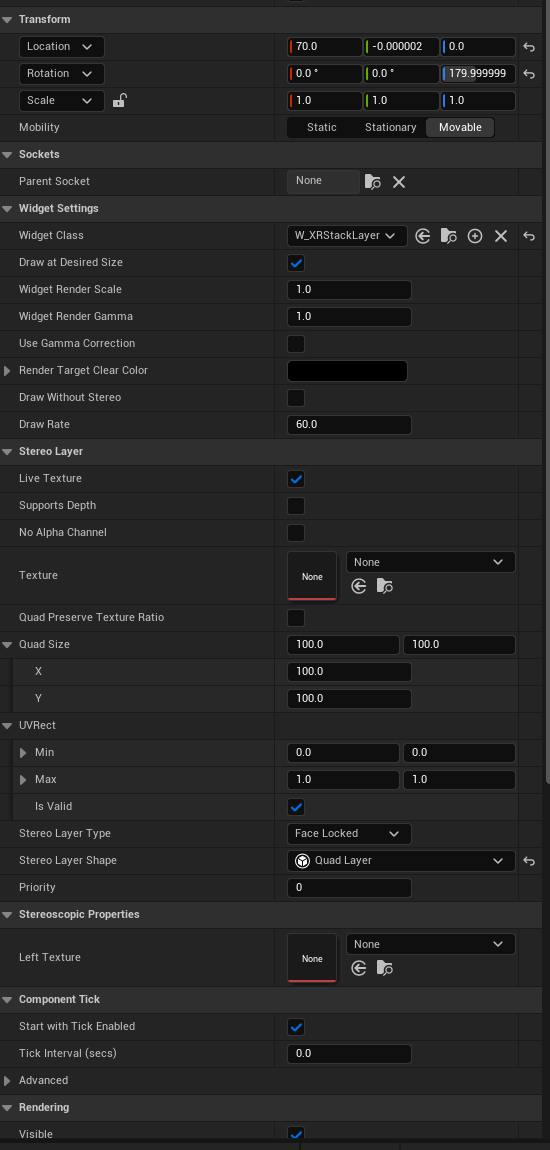
Task: Toggle the Visible checkbox under Rendering
Action: click(296, 1134)
